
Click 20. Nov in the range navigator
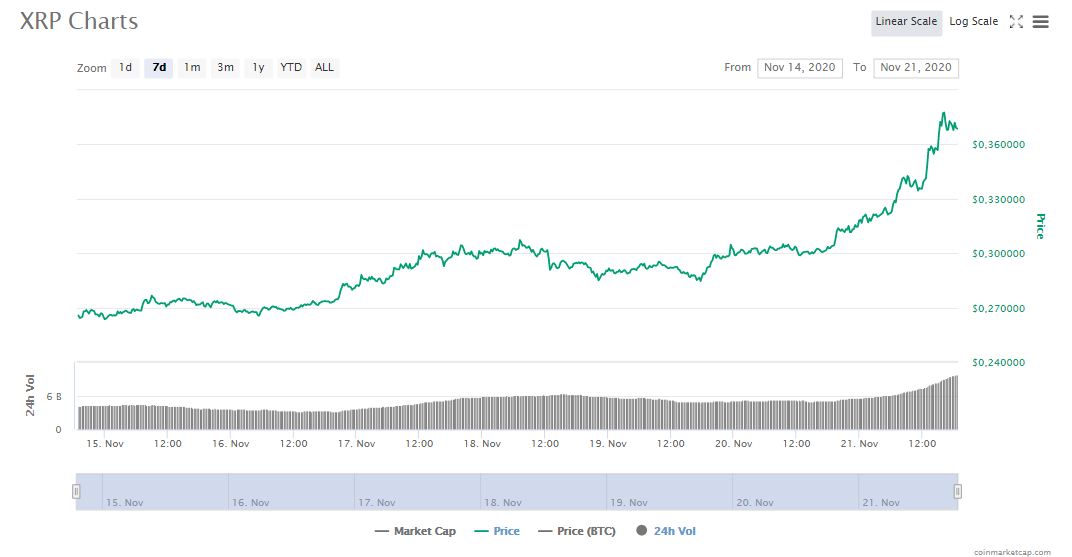(755, 502)
